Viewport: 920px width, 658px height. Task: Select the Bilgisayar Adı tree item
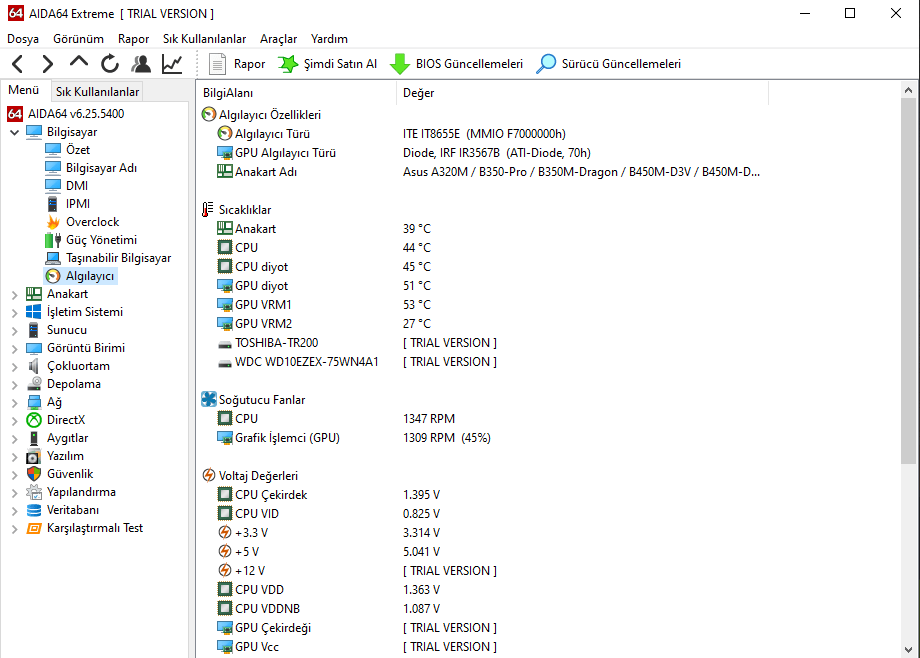(x=101, y=168)
